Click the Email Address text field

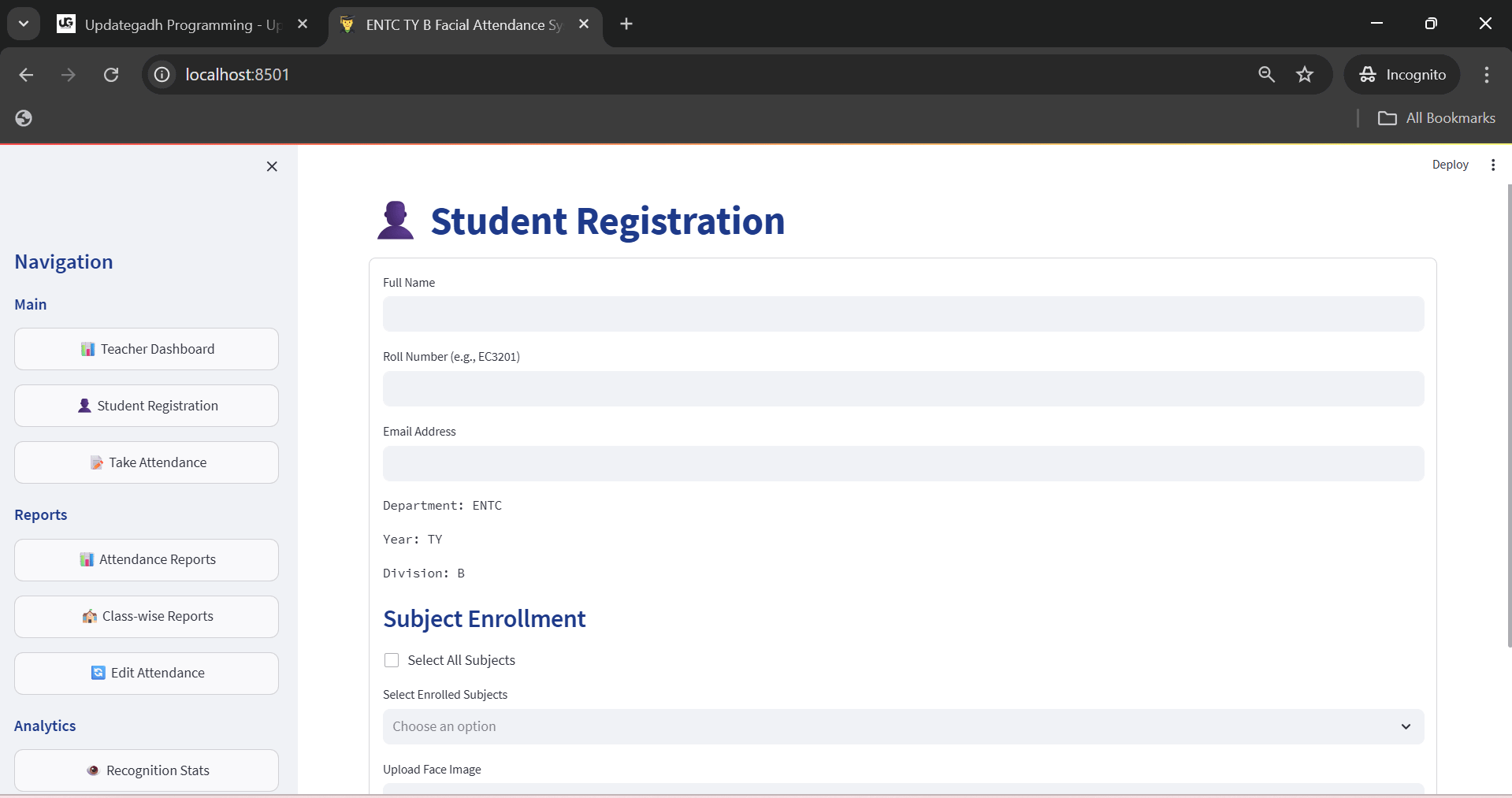(902, 464)
